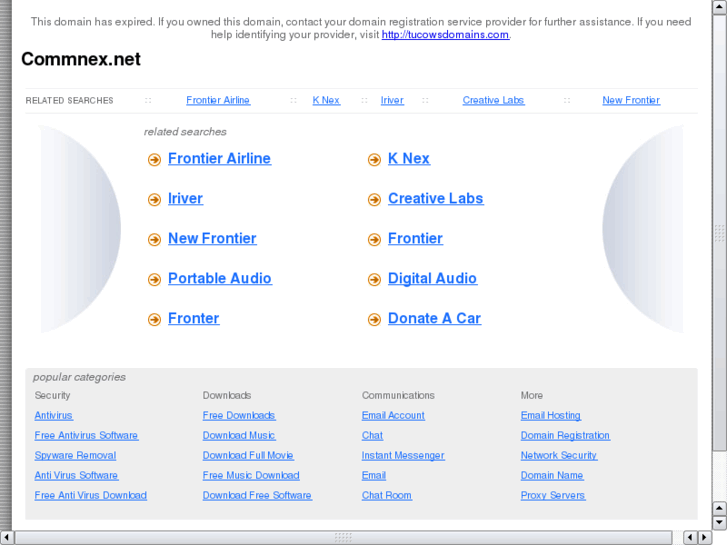The height and width of the screenshot is (545, 727).
Task: Open K Nex in the top related searches bar
Action: tap(326, 100)
